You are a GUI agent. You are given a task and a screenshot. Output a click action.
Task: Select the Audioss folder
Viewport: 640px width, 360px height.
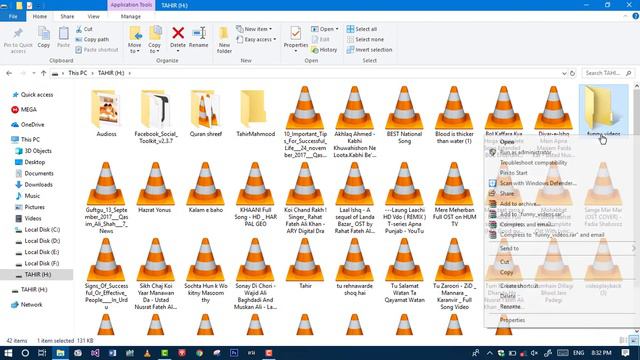[106, 113]
